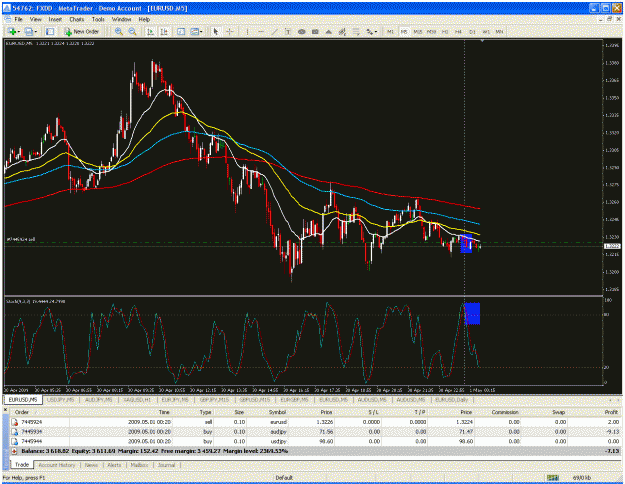Select the ellipse shape tool

[x=301, y=31]
